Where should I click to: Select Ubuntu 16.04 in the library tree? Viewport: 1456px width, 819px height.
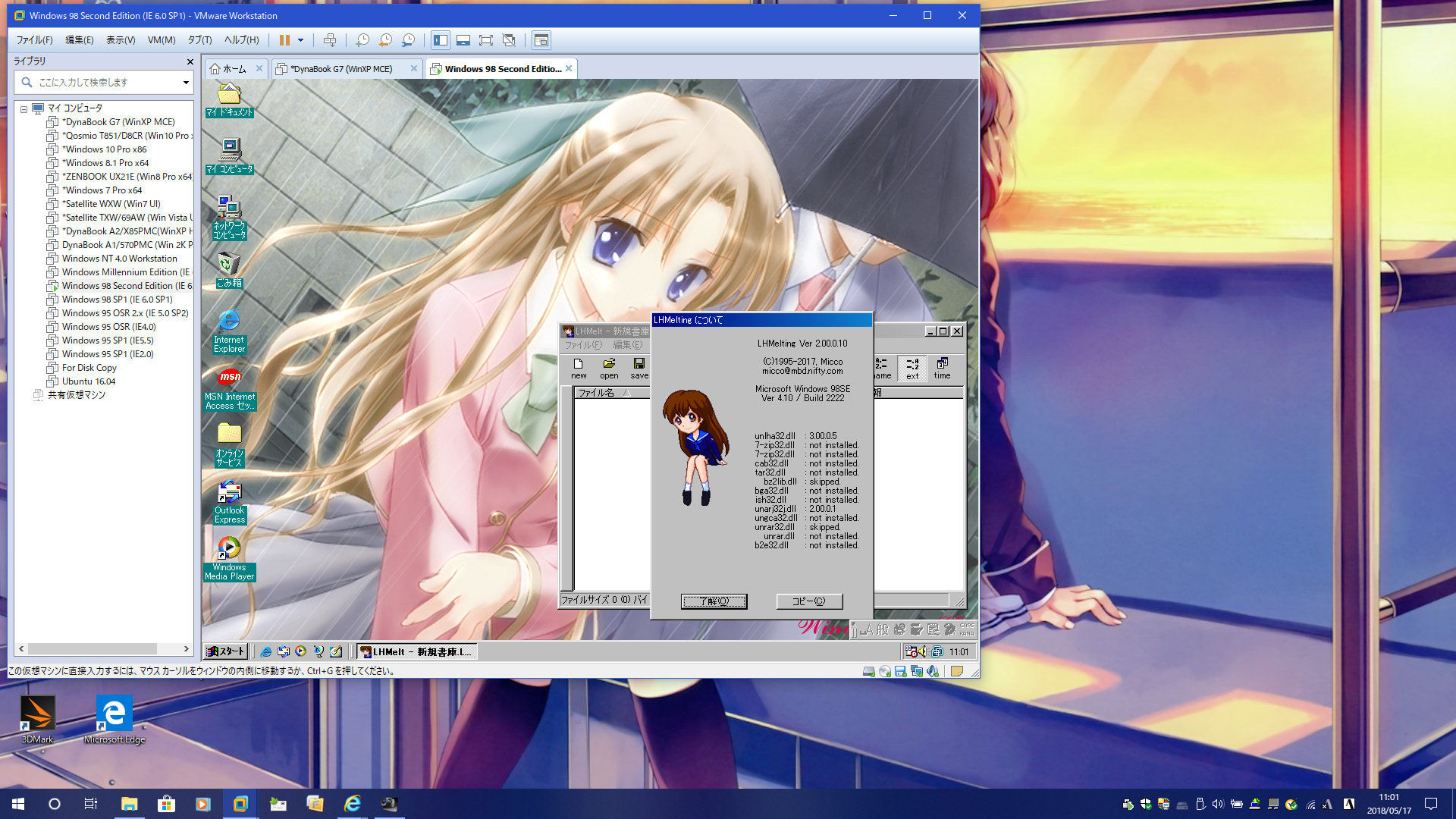click(89, 381)
